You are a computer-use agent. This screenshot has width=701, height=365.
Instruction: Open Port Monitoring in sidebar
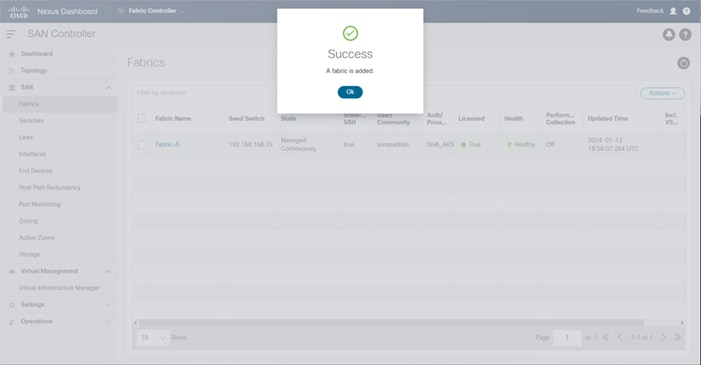tap(40, 204)
